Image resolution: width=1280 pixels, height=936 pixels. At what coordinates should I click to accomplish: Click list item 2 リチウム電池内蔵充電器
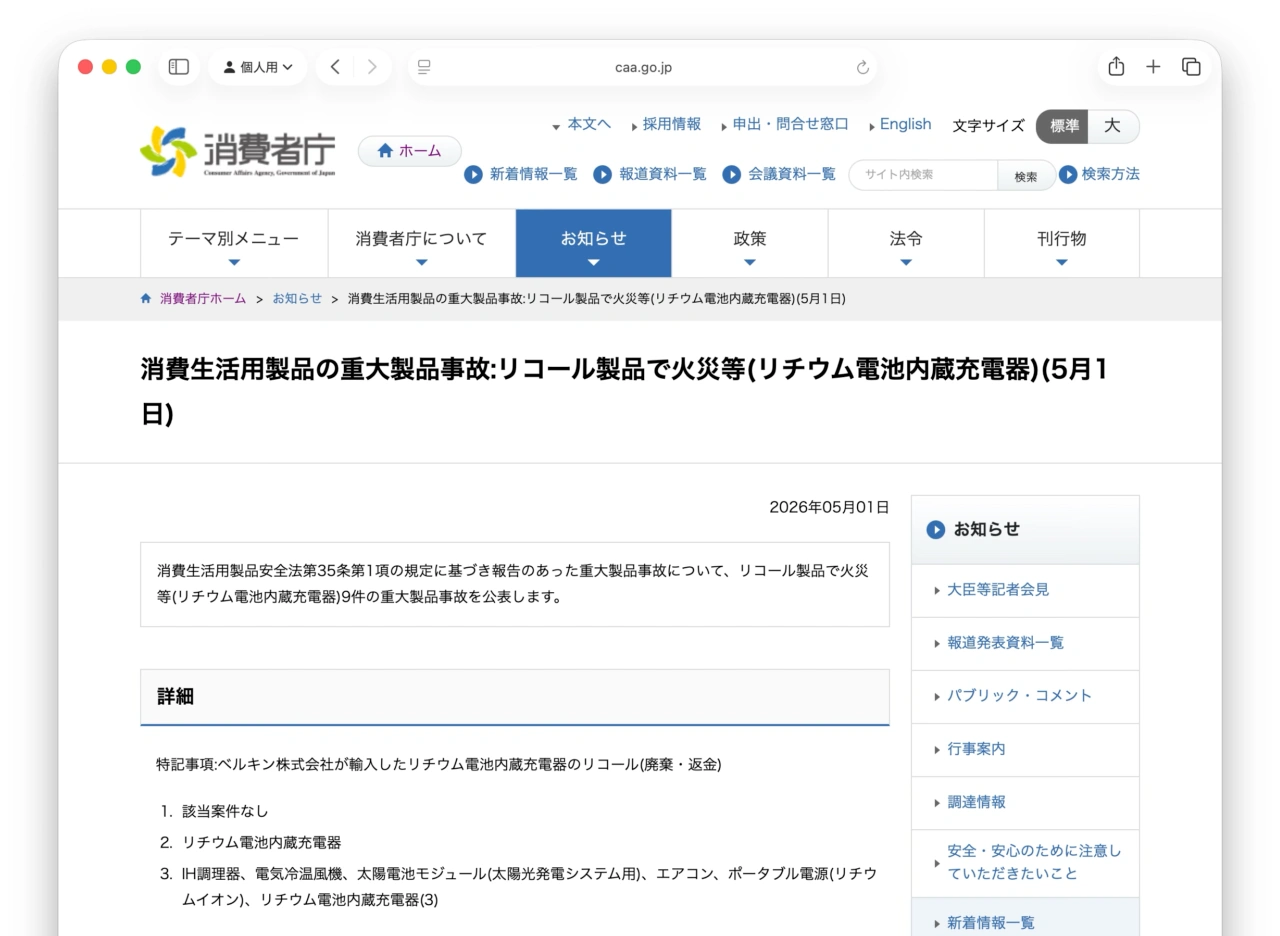click(x=261, y=842)
